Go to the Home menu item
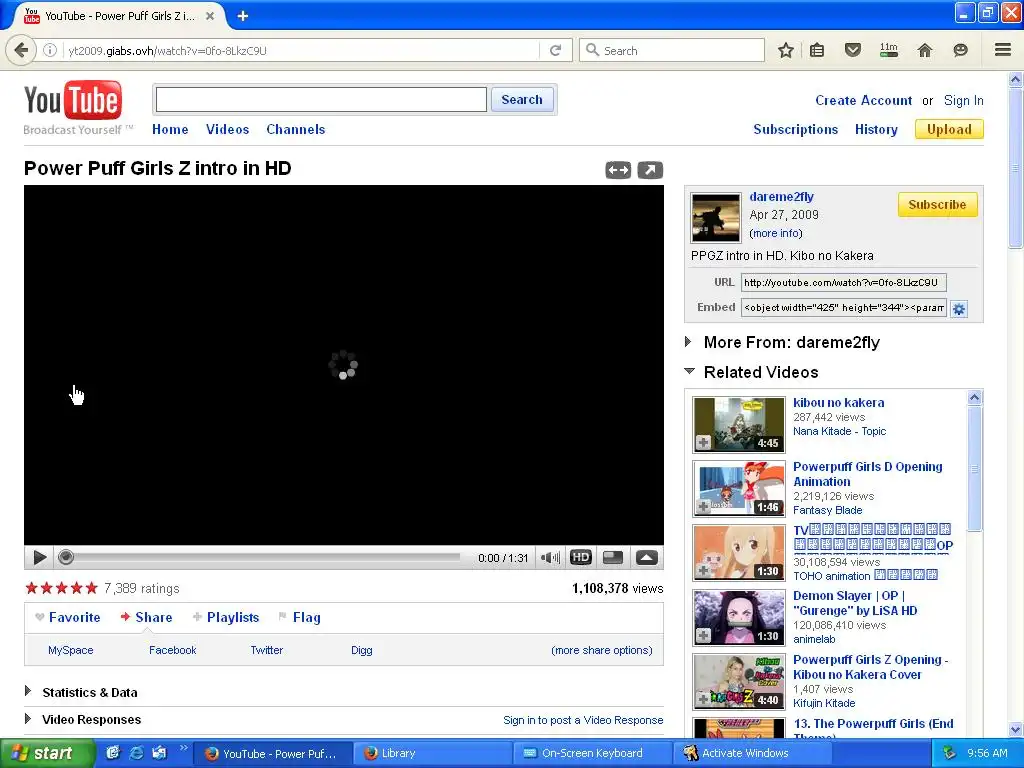Screen dimensions: 1024x768 tap(170, 129)
